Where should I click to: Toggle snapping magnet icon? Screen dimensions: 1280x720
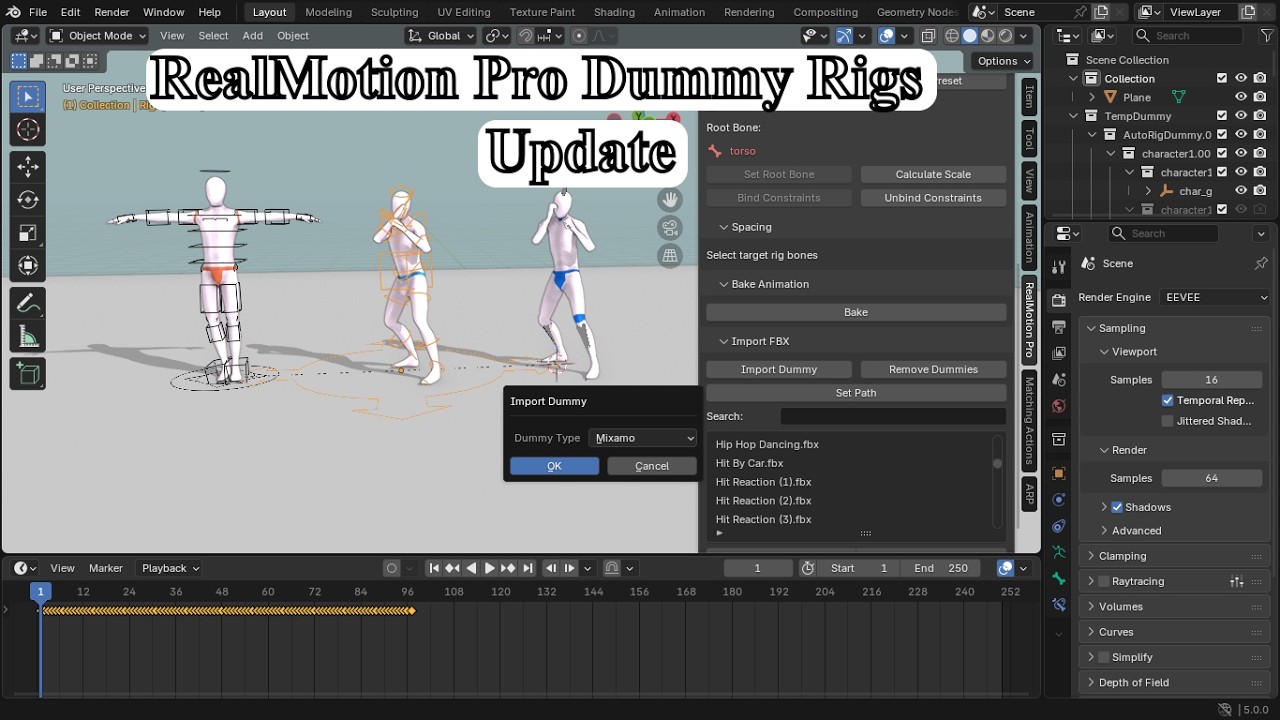point(526,35)
